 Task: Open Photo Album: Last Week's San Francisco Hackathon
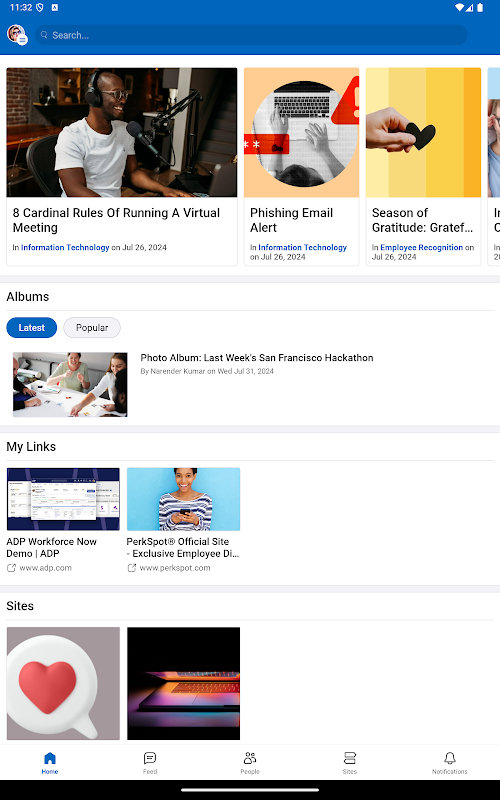pyautogui.click(x=257, y=358)
